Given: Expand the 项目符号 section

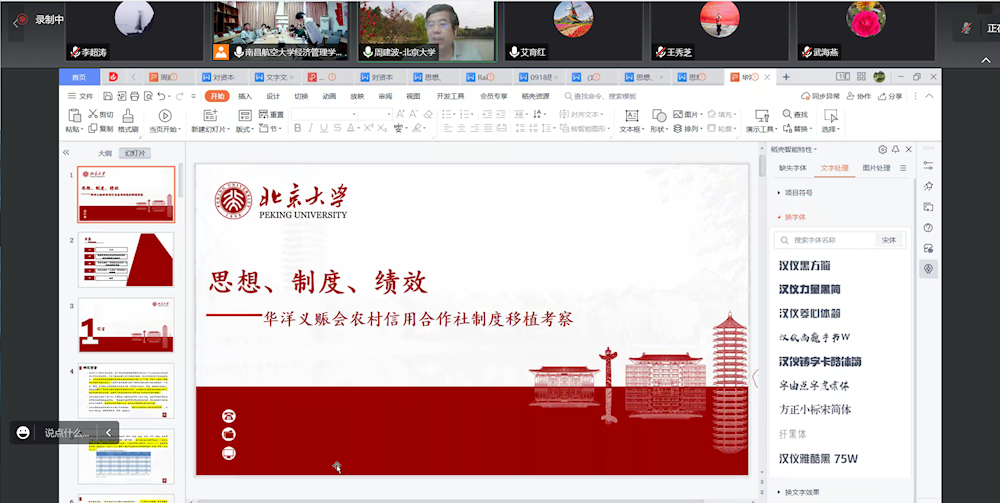Looking at the screenshot, I should (x=795, y=192).
